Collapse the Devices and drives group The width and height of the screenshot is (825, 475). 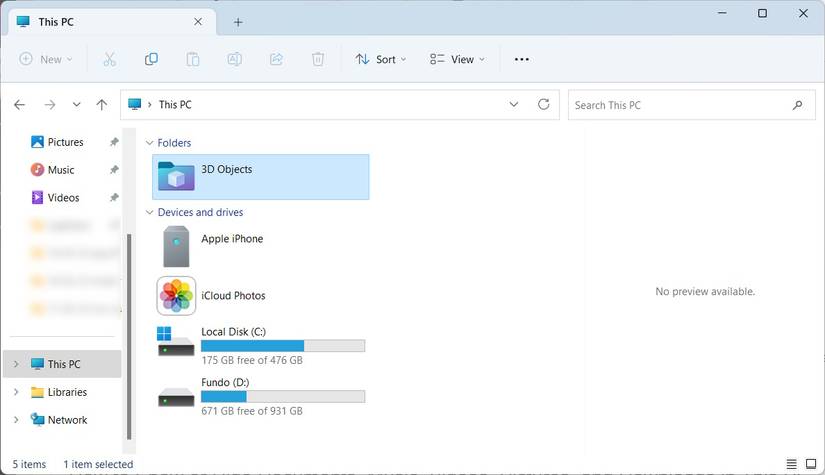point(149,213)
